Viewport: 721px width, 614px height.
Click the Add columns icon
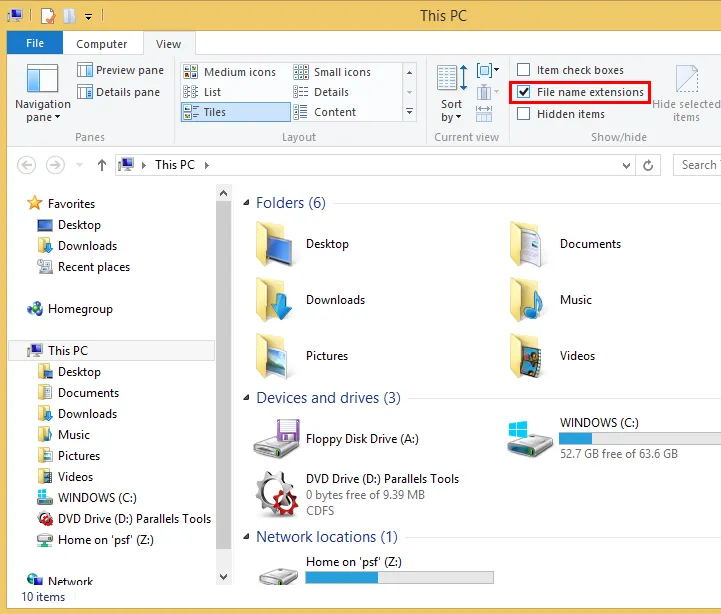(x=487, y=92)
